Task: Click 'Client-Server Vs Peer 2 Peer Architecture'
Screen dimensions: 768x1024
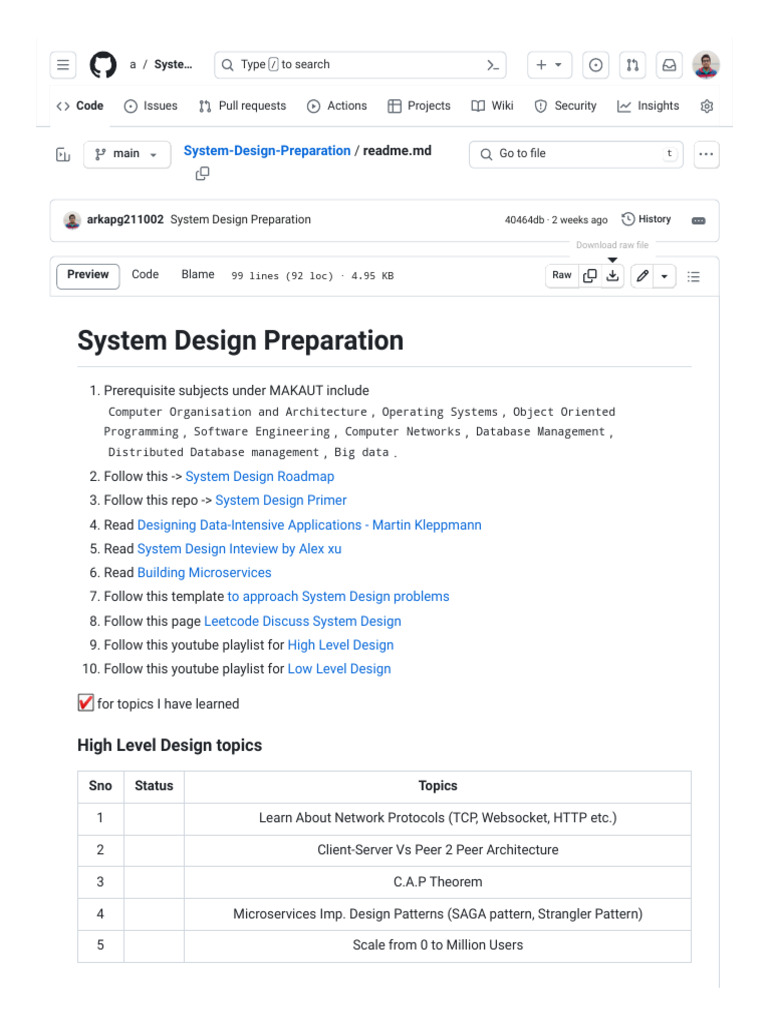Action: (x=438, y=850)
